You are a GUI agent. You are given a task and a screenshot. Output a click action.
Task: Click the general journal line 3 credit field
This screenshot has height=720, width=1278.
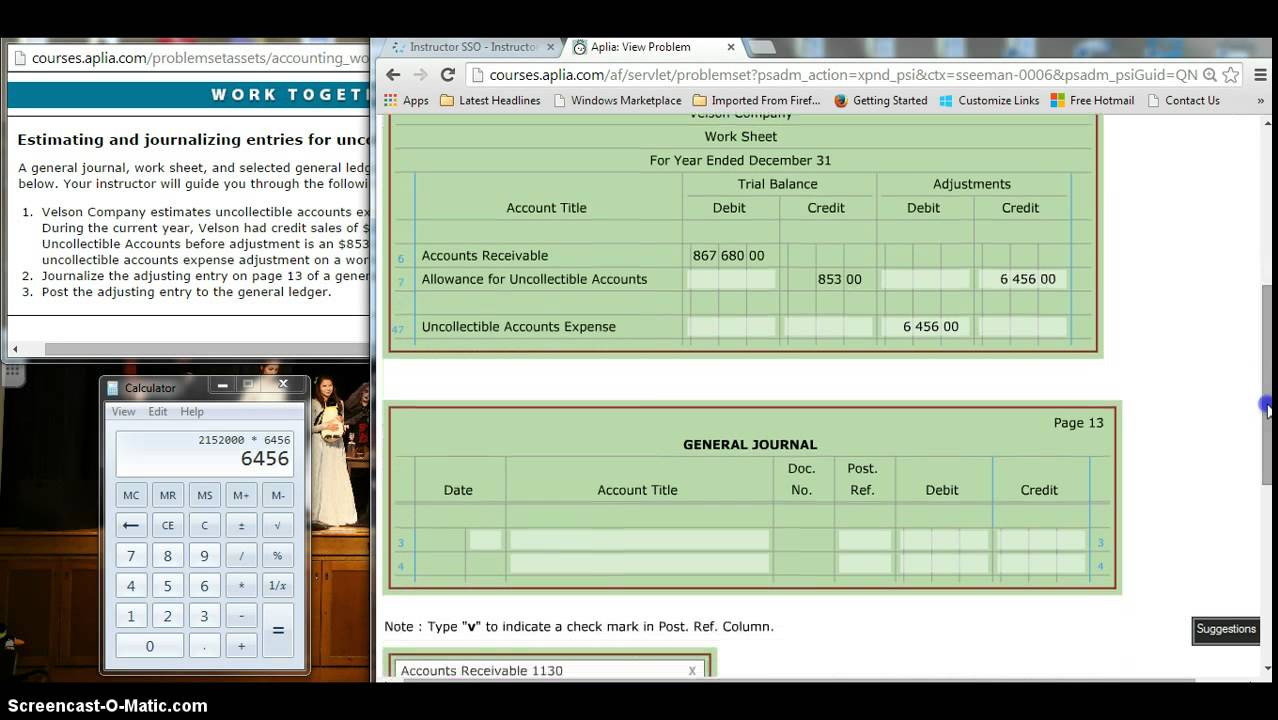[1041, 540]
